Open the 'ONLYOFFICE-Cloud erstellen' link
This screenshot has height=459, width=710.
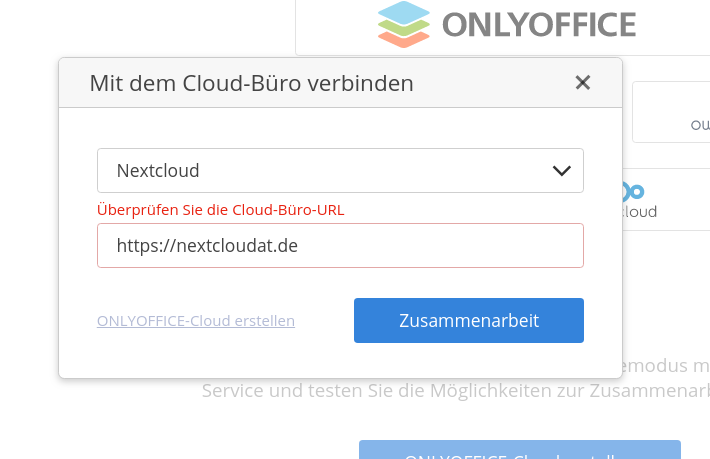pyautogui.click(x=196, y=321)
